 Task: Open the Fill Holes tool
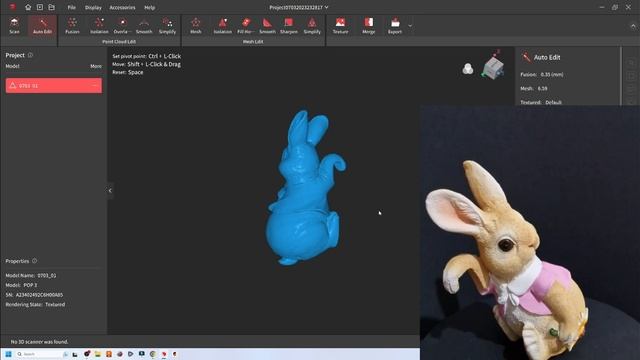tap(245, 26)
